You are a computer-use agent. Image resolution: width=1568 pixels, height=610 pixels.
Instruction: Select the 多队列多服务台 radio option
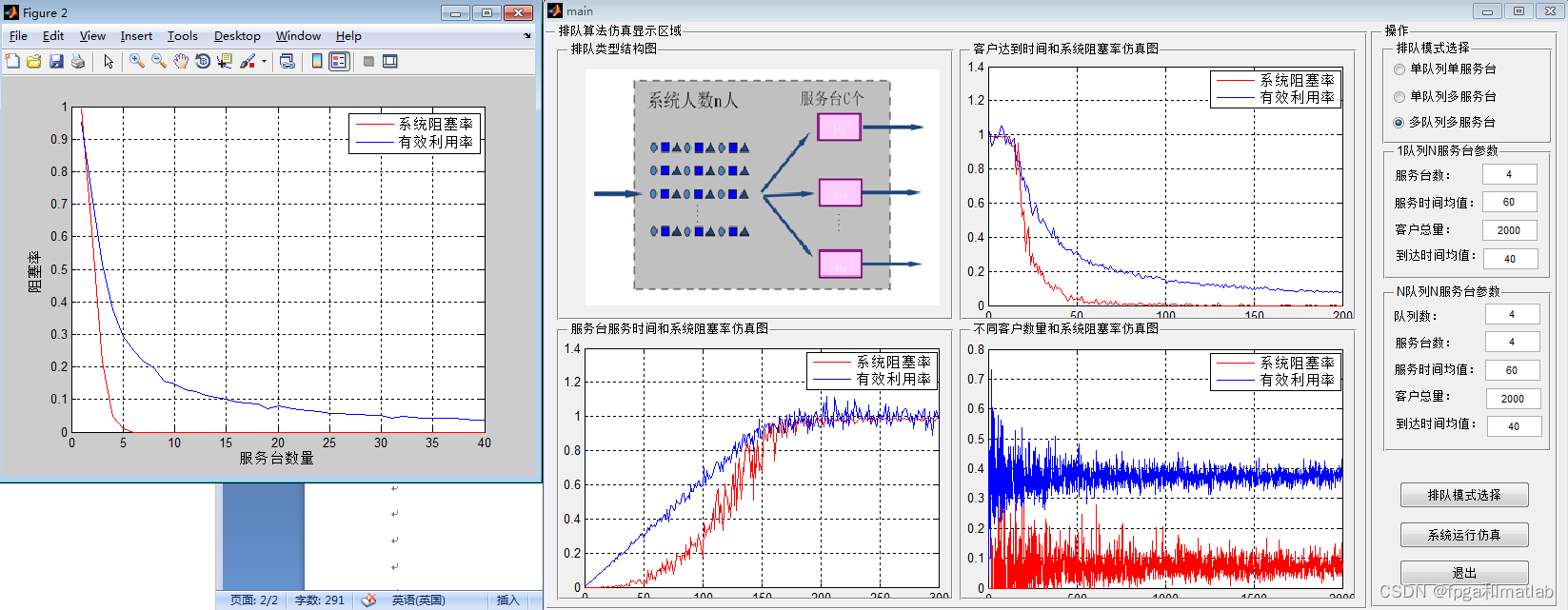1444,123
